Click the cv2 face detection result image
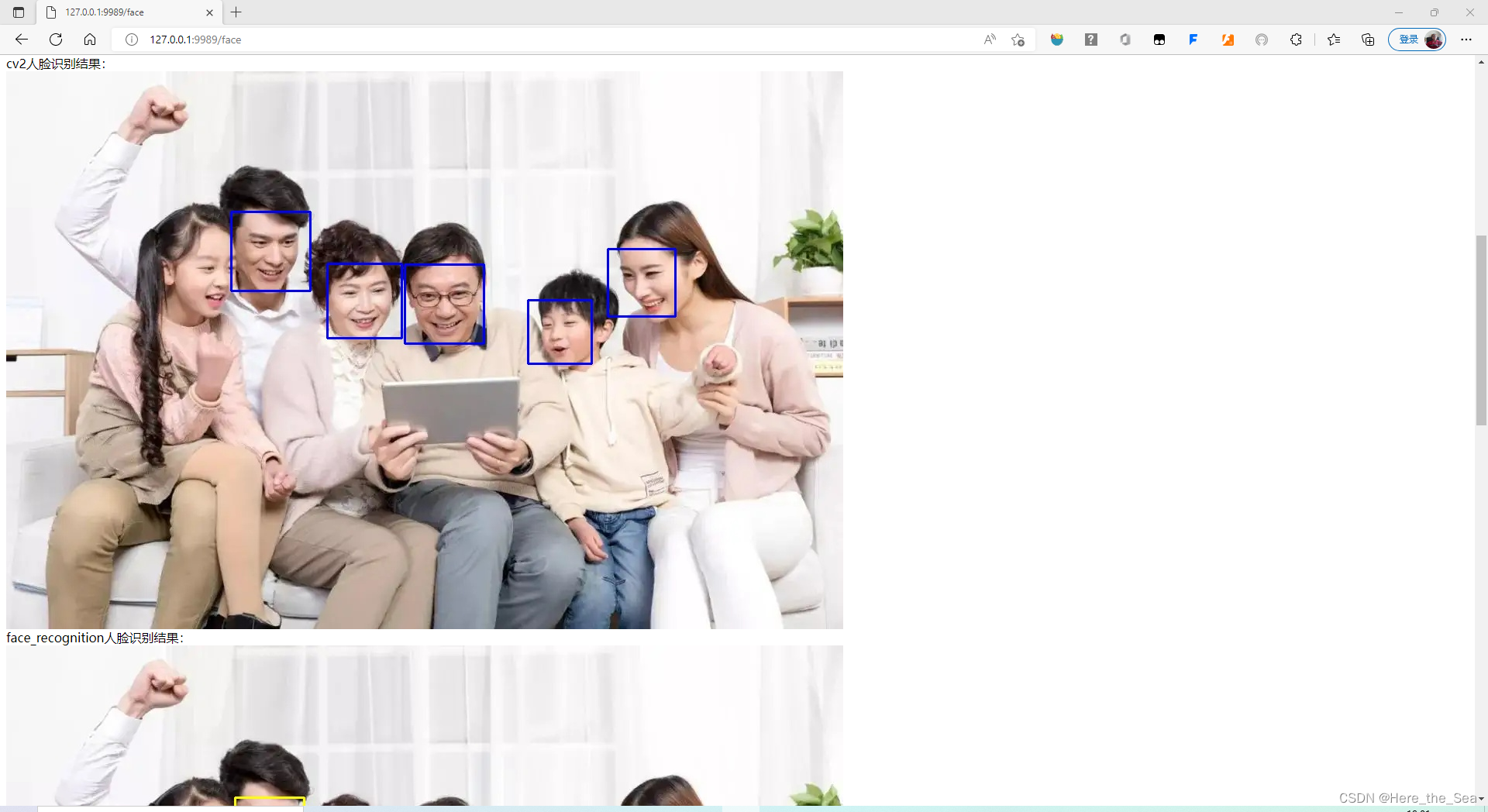 coord(425,350)
